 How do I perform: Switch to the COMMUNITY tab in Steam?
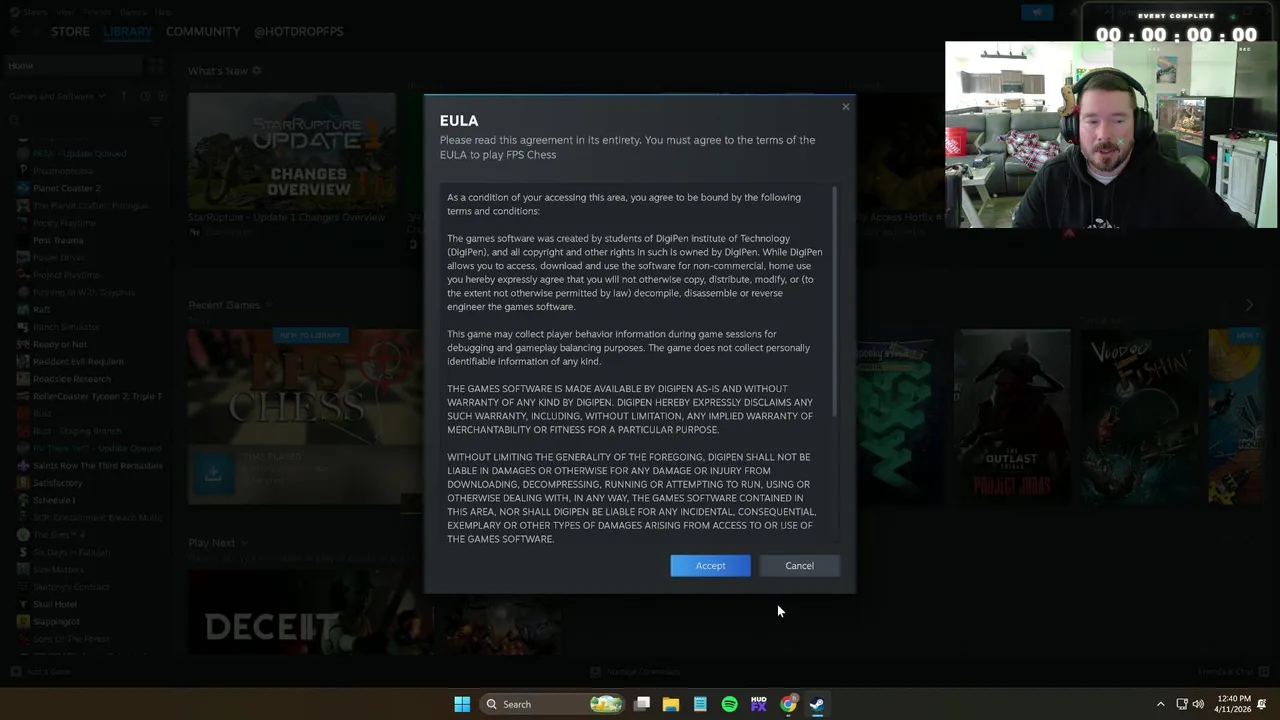[x=203, y=31]
